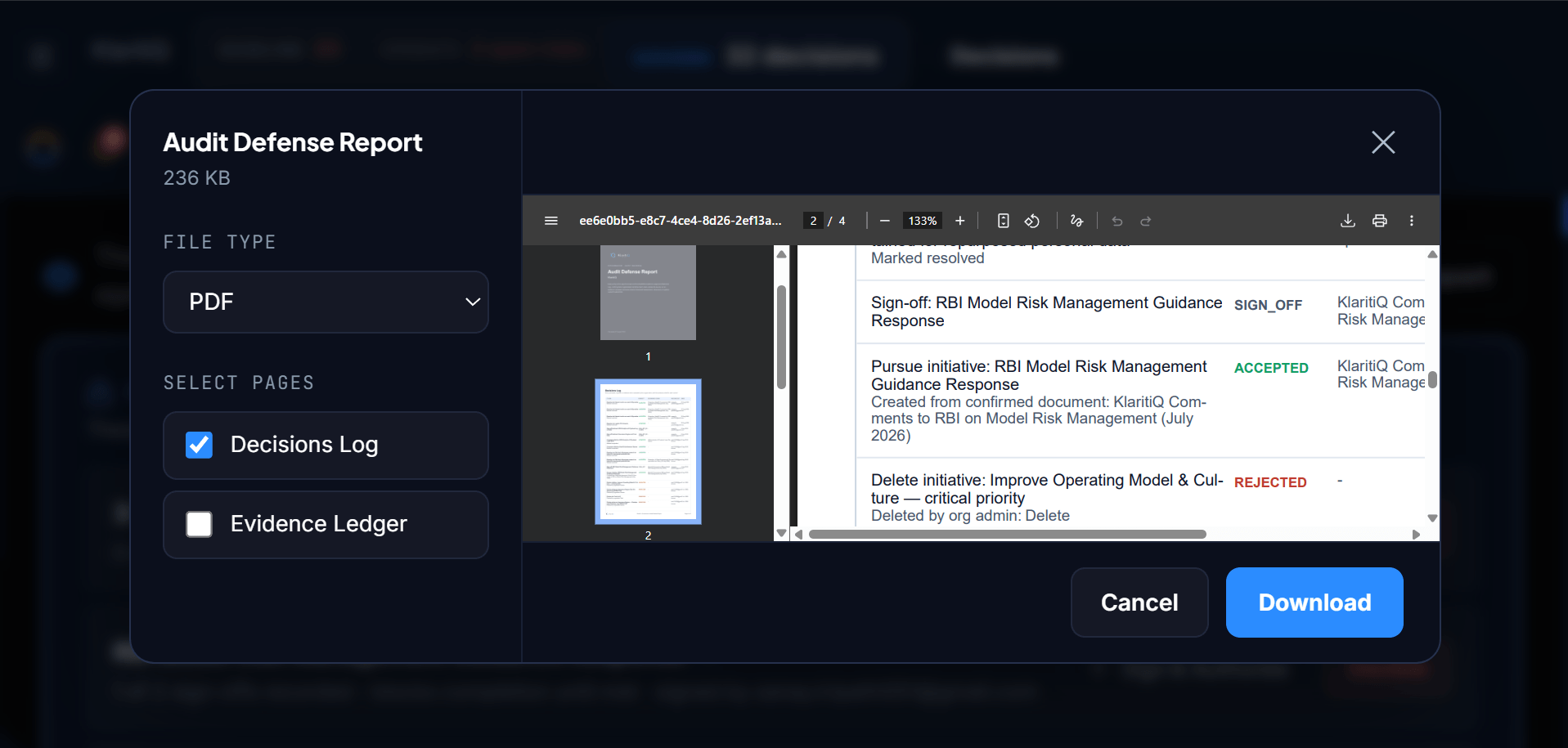Click the horizontal scroll right arrow

(1416, 535)
